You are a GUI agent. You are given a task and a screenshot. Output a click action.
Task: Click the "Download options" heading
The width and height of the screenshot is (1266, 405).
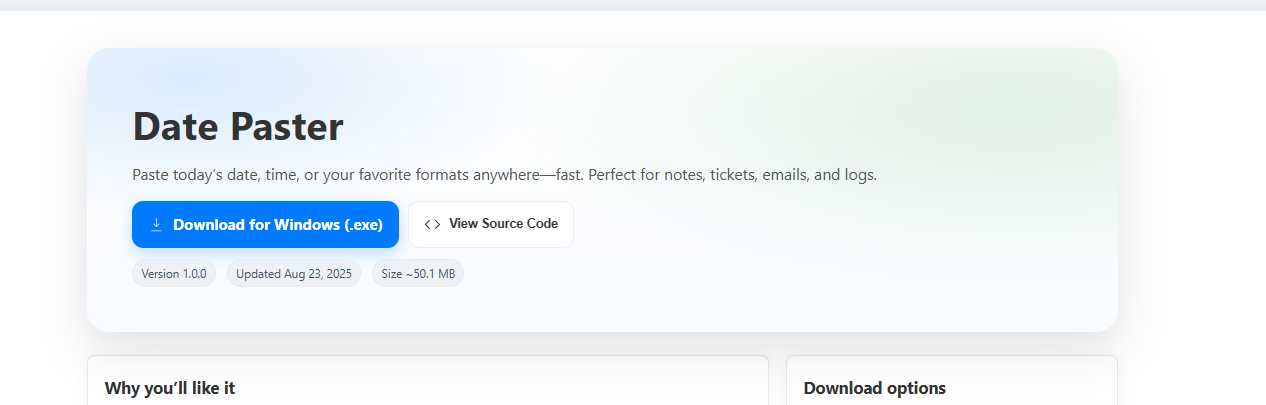click(x=874, y=388)
